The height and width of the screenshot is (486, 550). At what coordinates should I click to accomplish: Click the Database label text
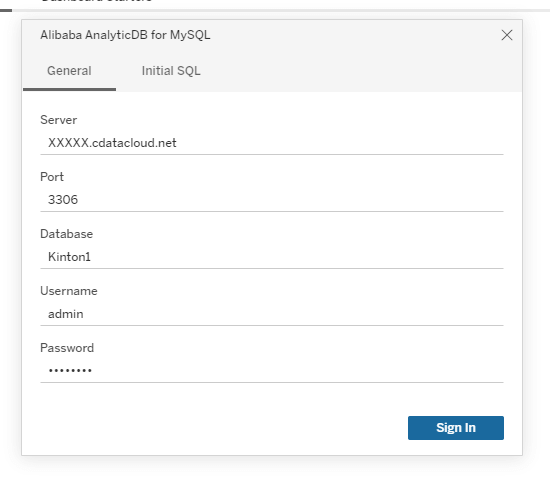coord(67,234)
